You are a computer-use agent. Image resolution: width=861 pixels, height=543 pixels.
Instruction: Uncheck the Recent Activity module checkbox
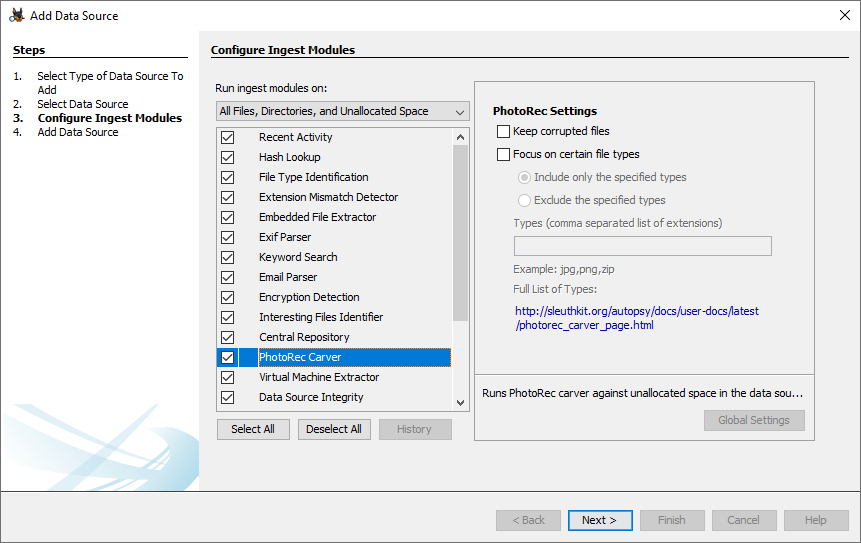click(227, 137)
